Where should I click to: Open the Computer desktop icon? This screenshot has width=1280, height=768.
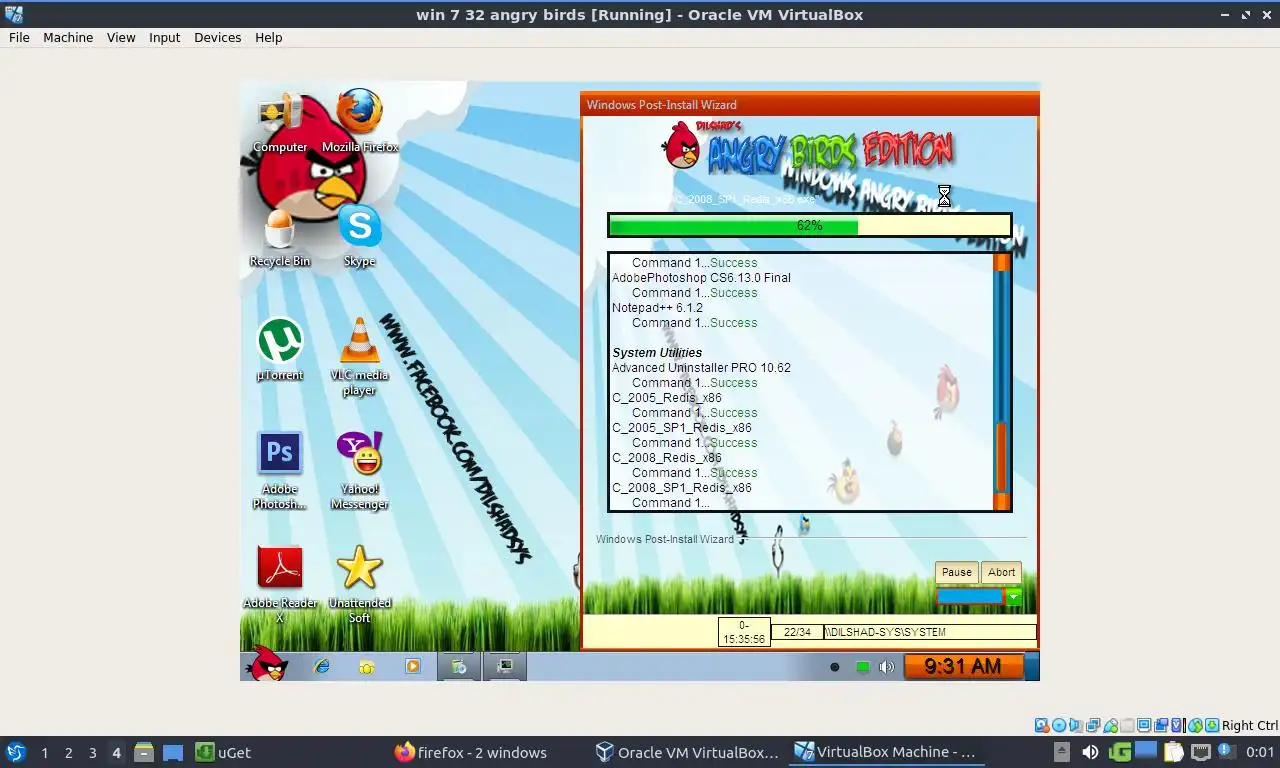click(x=280, y=123)
